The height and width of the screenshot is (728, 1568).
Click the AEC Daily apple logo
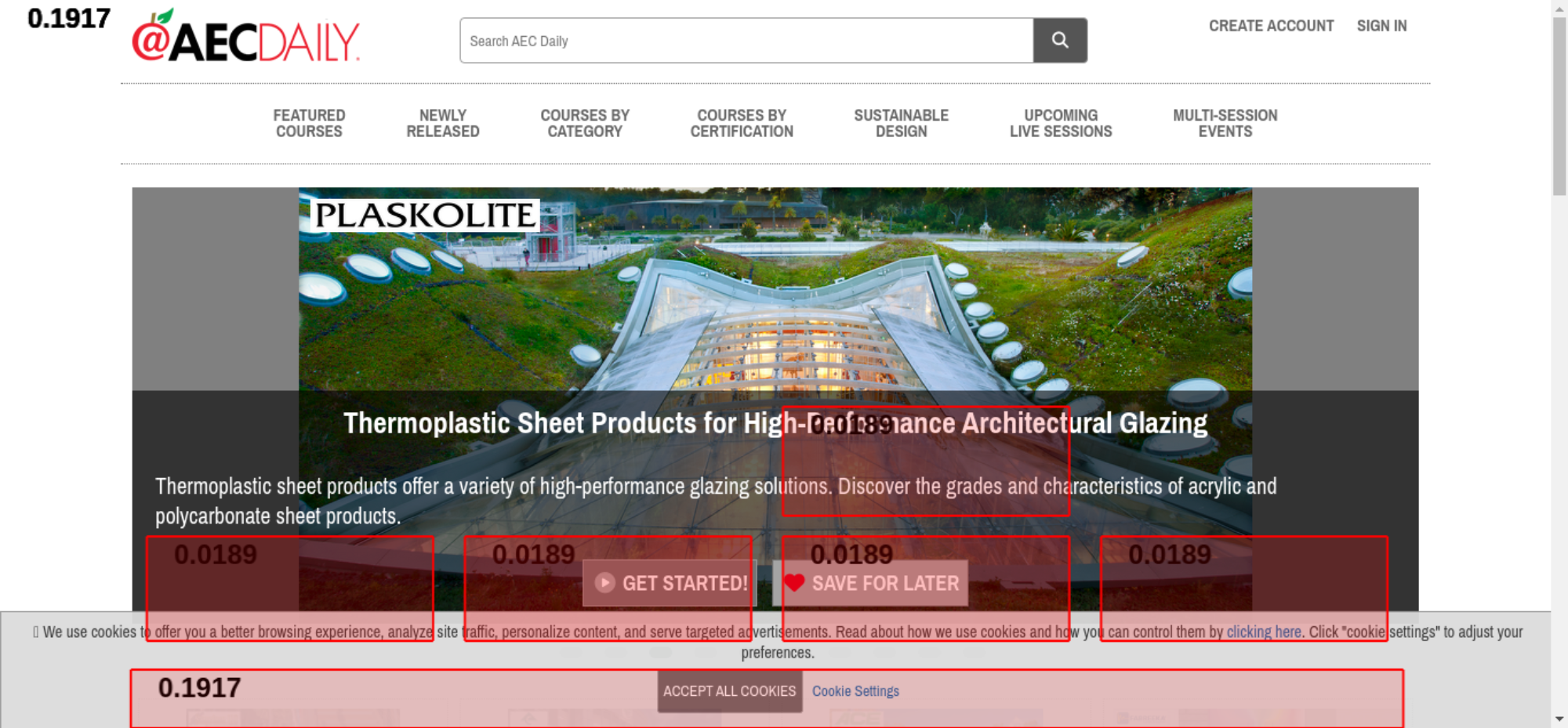tap(245, 38)
